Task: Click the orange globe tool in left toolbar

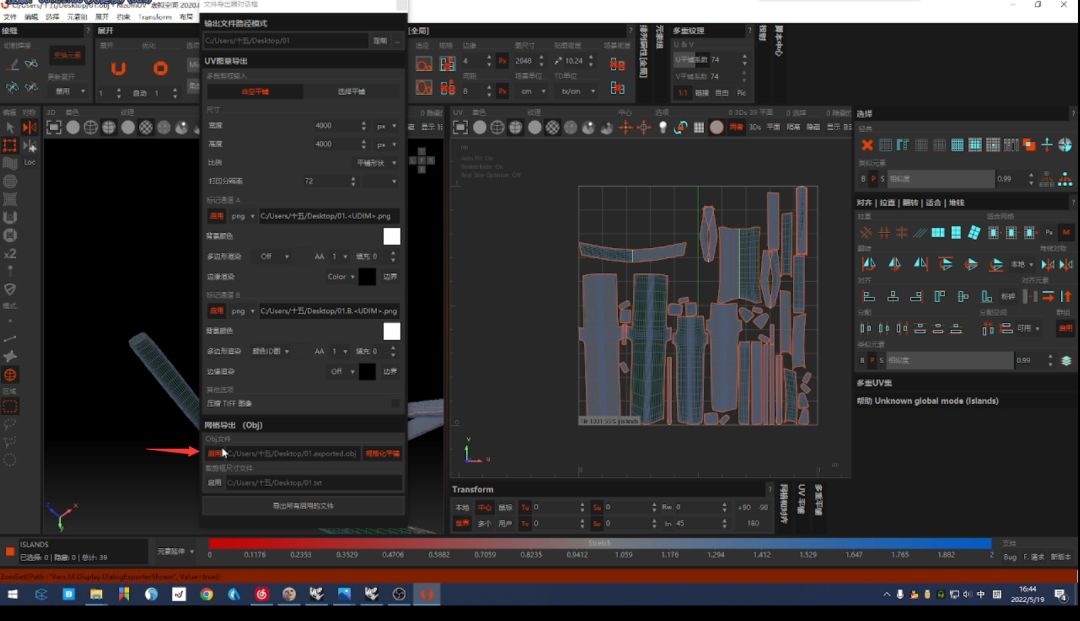Action: point(10,375)
